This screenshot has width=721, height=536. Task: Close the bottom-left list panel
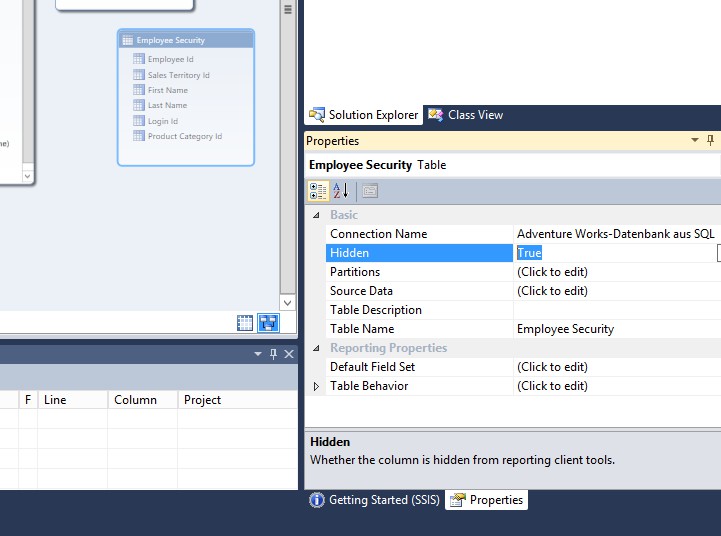(289, 354)
